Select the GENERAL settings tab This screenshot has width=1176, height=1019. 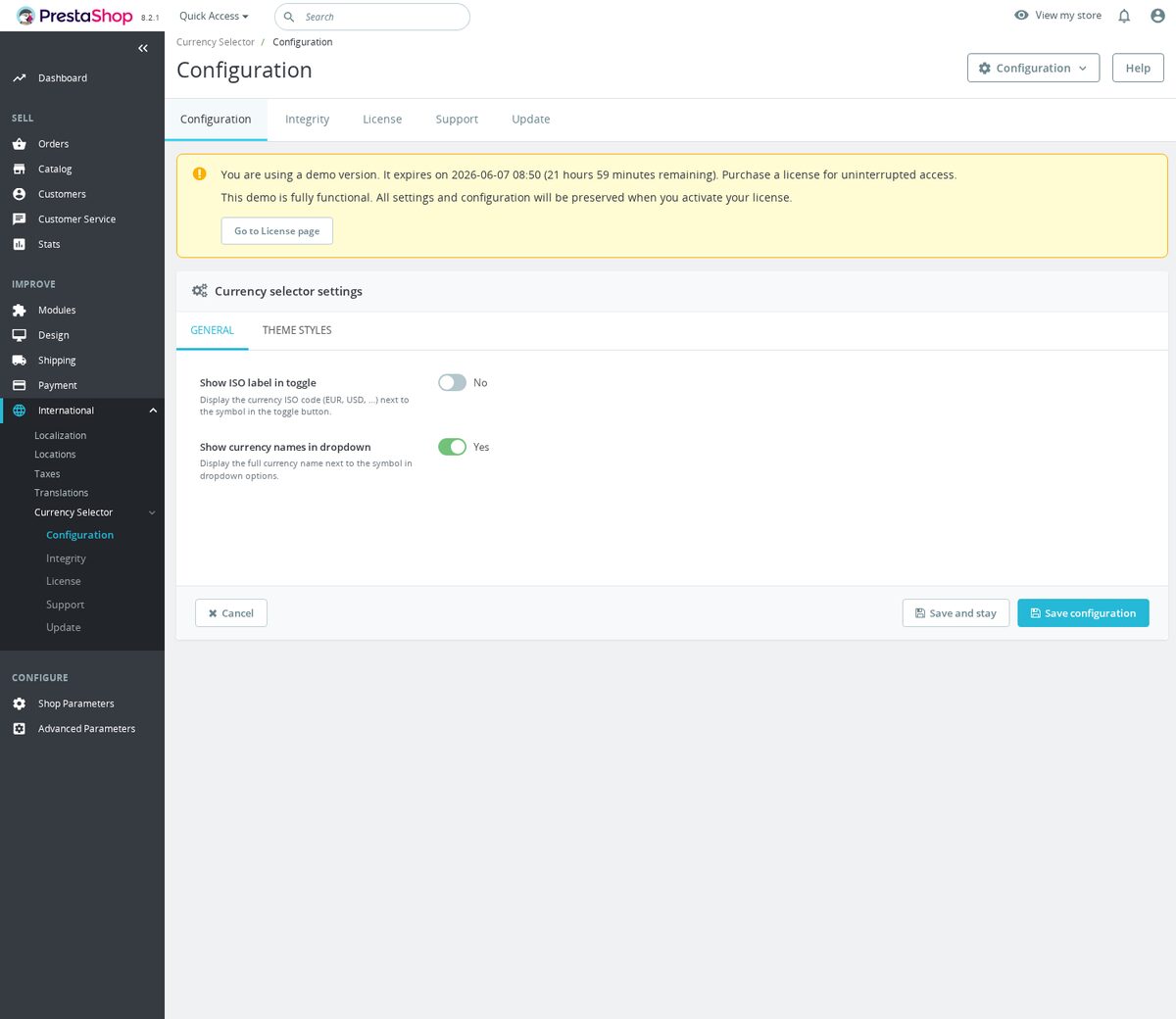pos(212,330)
